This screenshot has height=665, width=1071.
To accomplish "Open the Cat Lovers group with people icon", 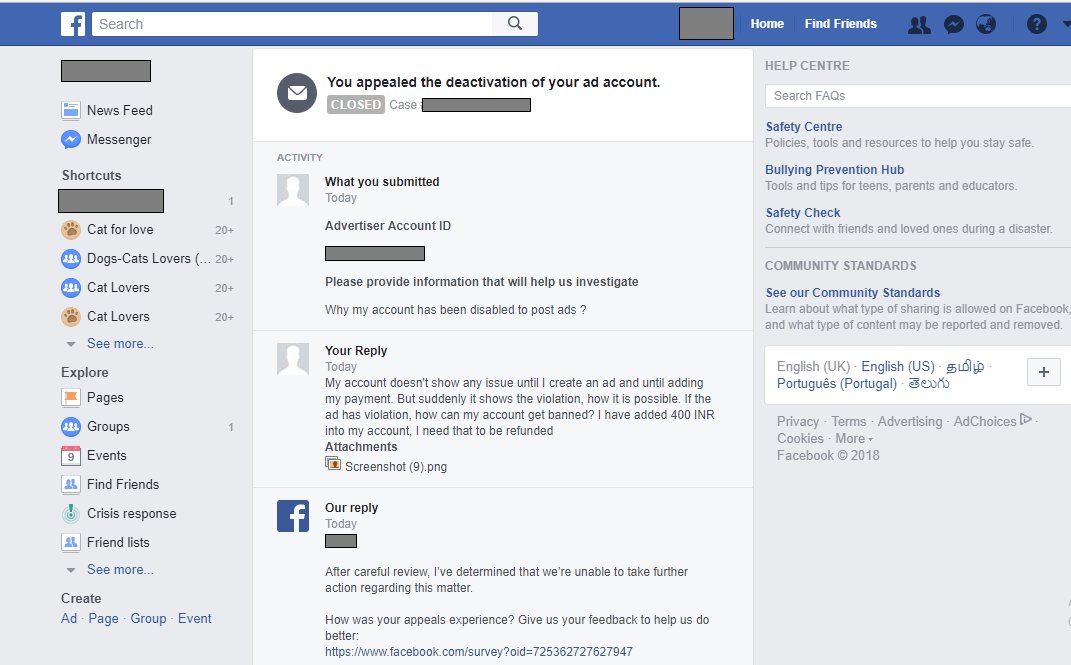I will [118, 287].
